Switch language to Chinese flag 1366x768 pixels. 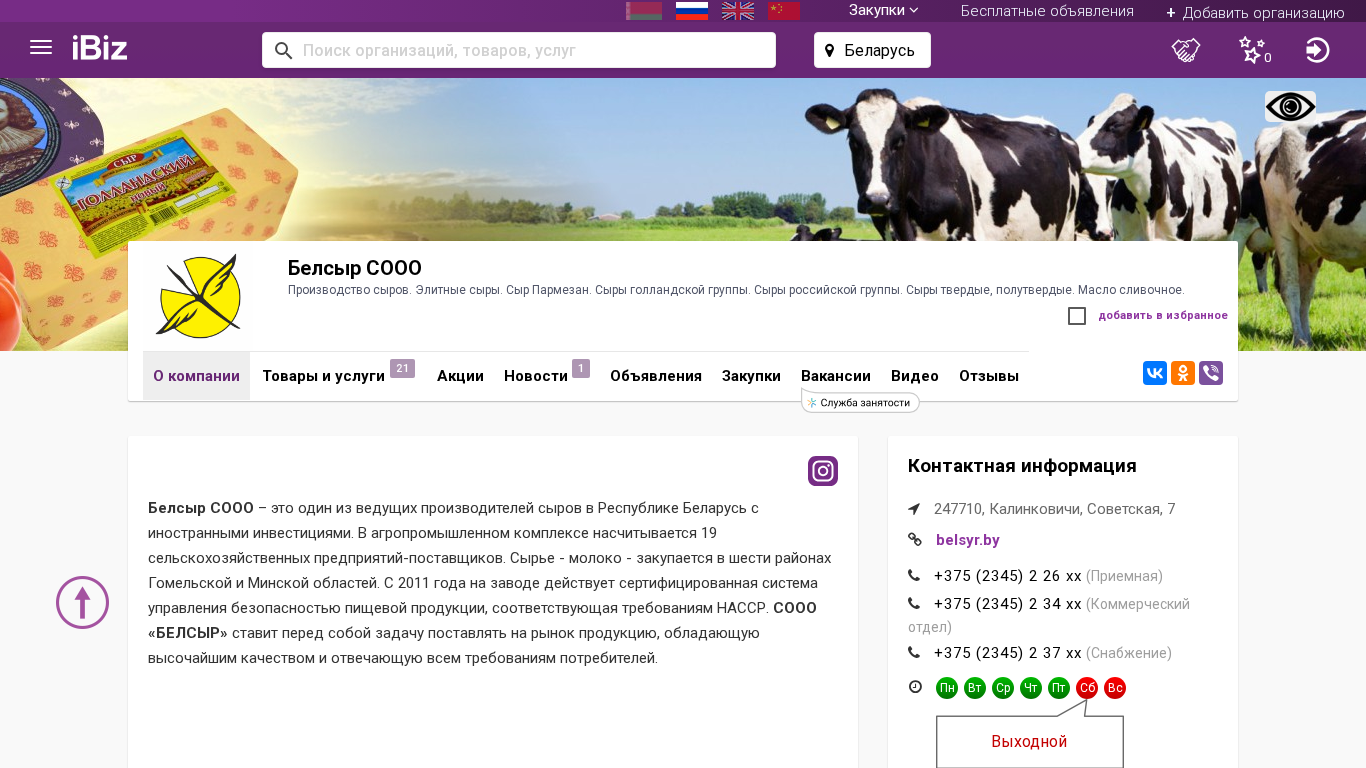click(784, 11)
